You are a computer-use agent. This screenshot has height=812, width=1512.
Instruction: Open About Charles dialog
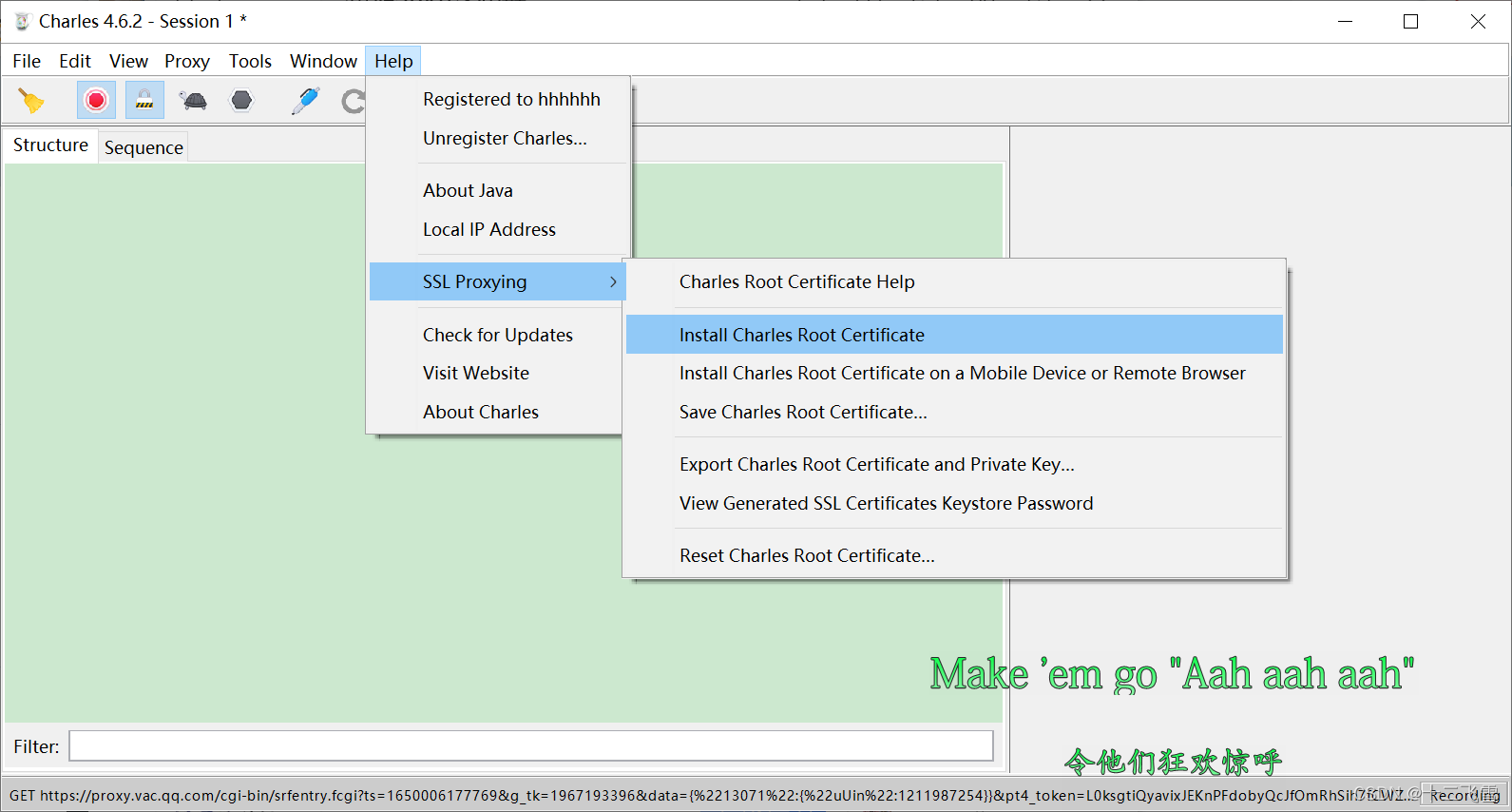click(481, 412)
